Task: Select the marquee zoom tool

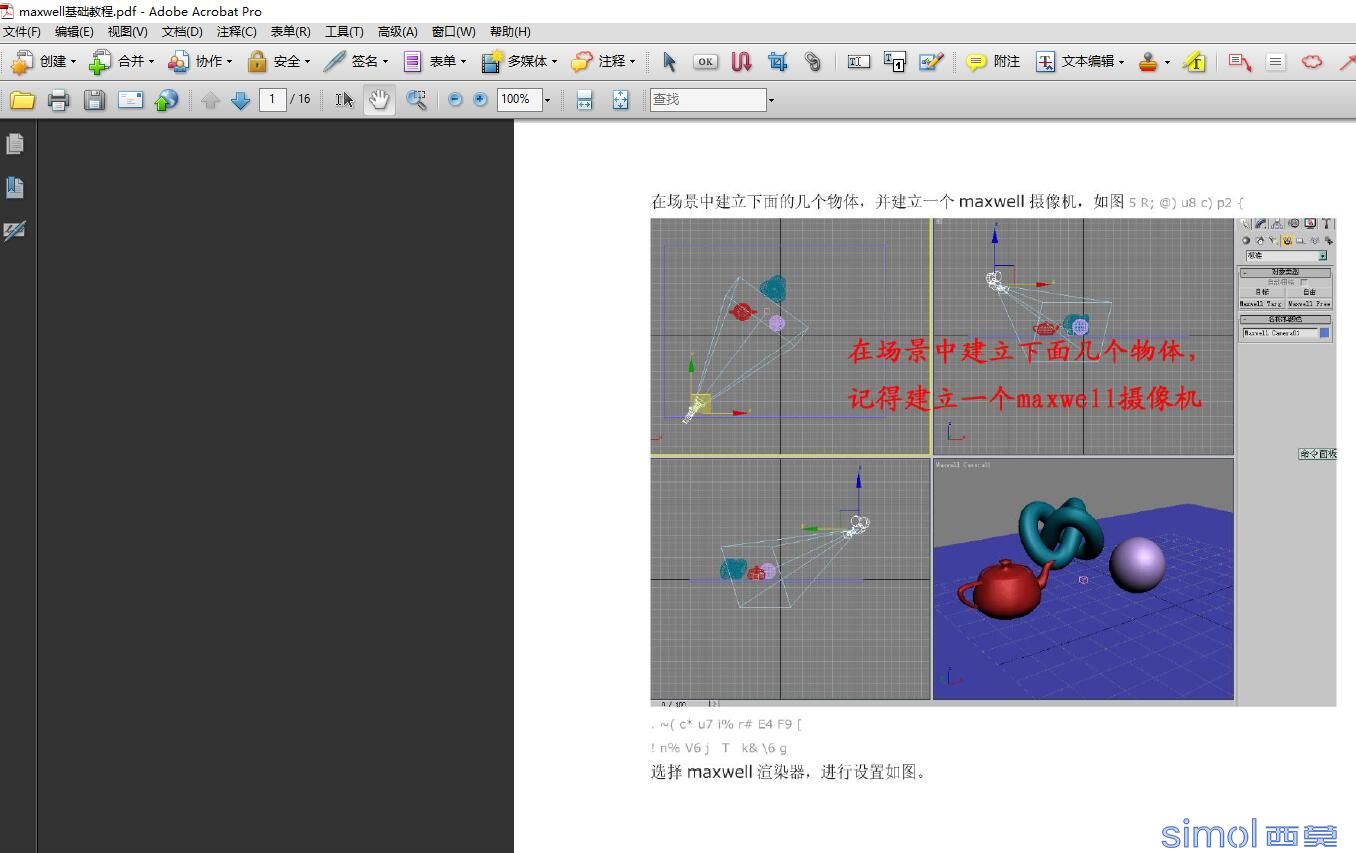Action: pyautogui.click(x=416, y=100)
